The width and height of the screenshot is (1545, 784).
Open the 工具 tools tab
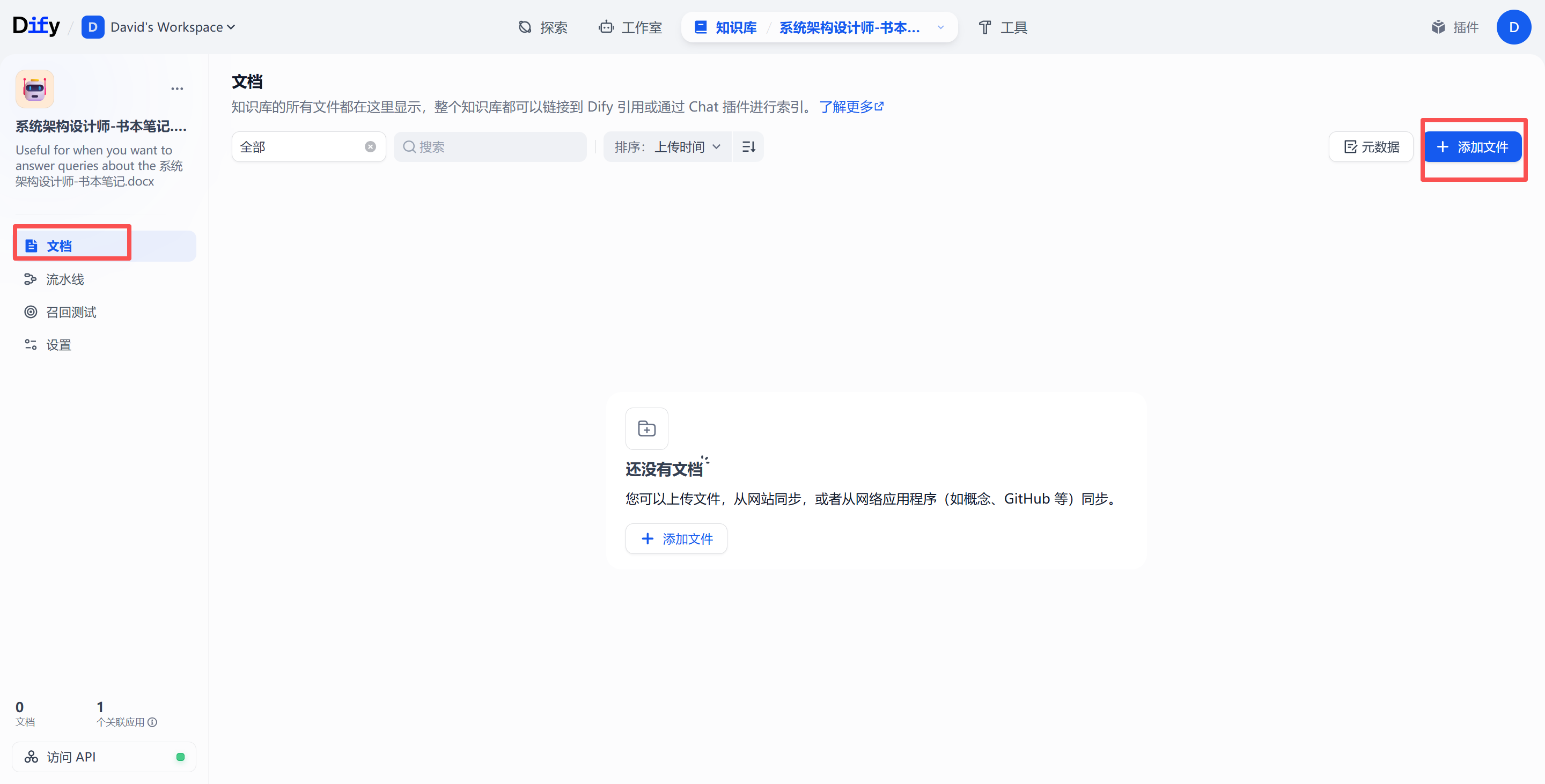pyautogui.click(x=1003, y=27)
